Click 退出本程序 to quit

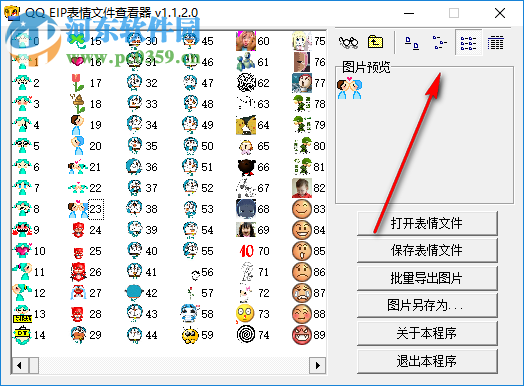tap(427, 361)
